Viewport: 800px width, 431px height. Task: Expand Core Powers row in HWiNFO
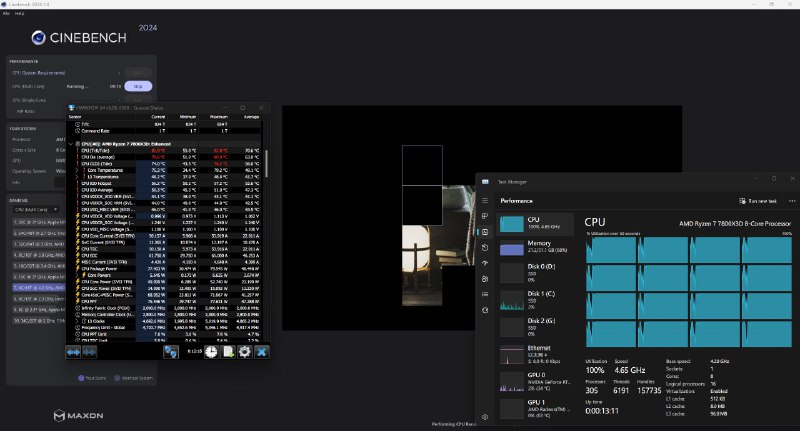click(78, 275)
